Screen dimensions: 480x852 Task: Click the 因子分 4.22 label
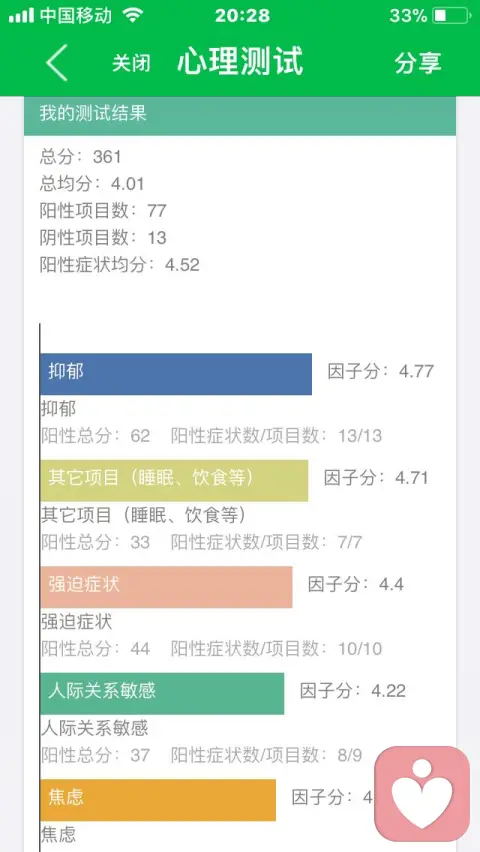(353, 691)
